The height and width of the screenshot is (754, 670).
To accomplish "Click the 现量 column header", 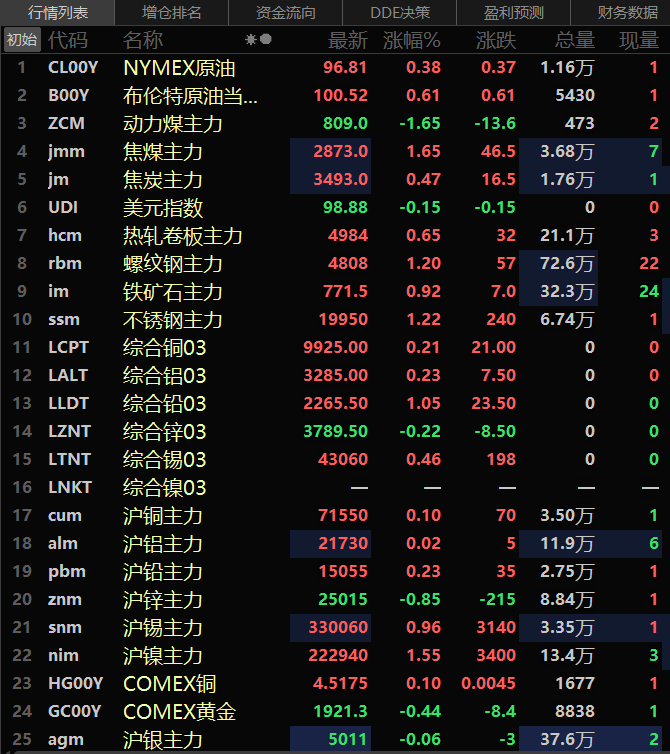I will [x=638, y=40].
